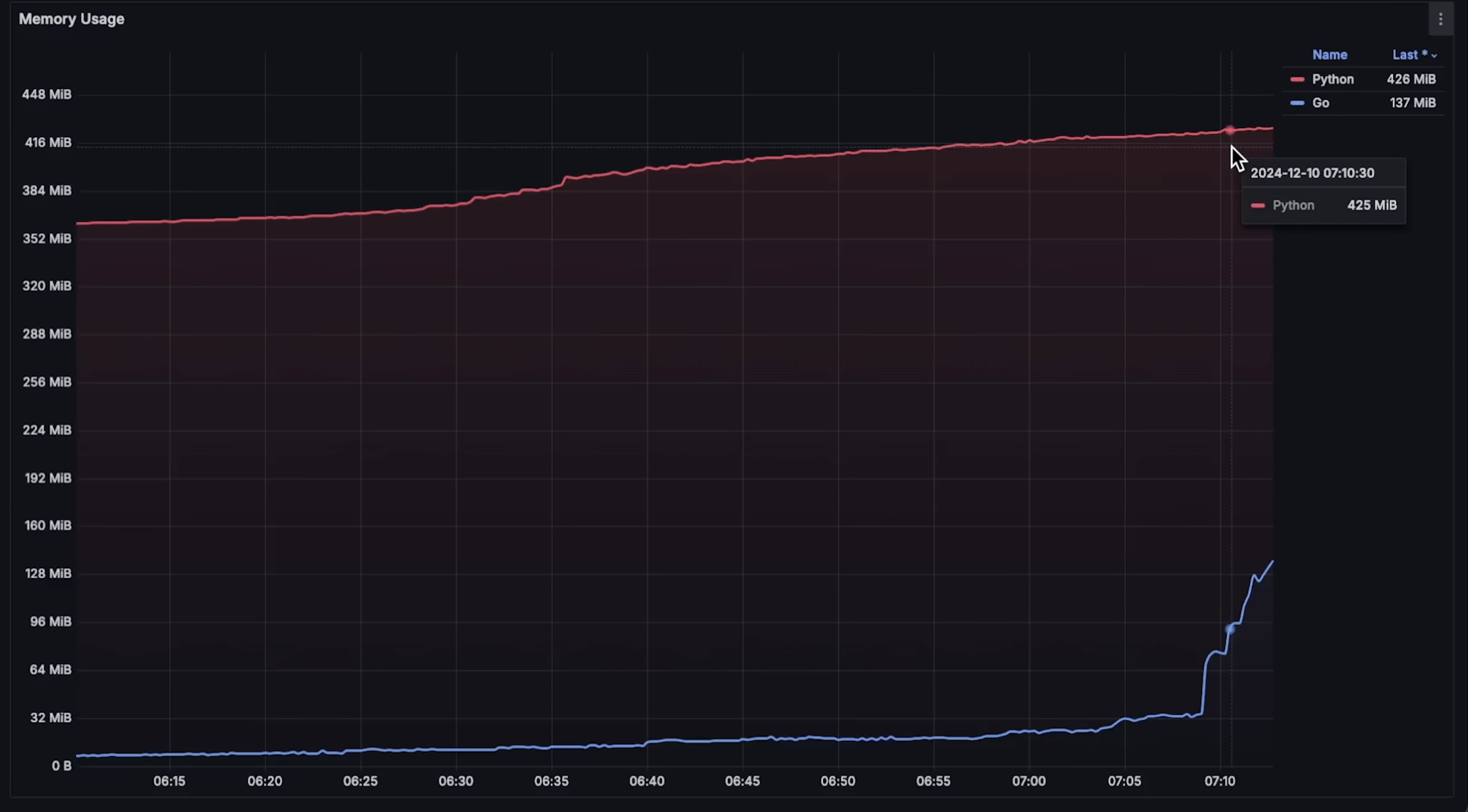Click highlighted Go data point on blue line
Screen dimensions: 1468x812
pyautogui.click(x=1230, y=629)
